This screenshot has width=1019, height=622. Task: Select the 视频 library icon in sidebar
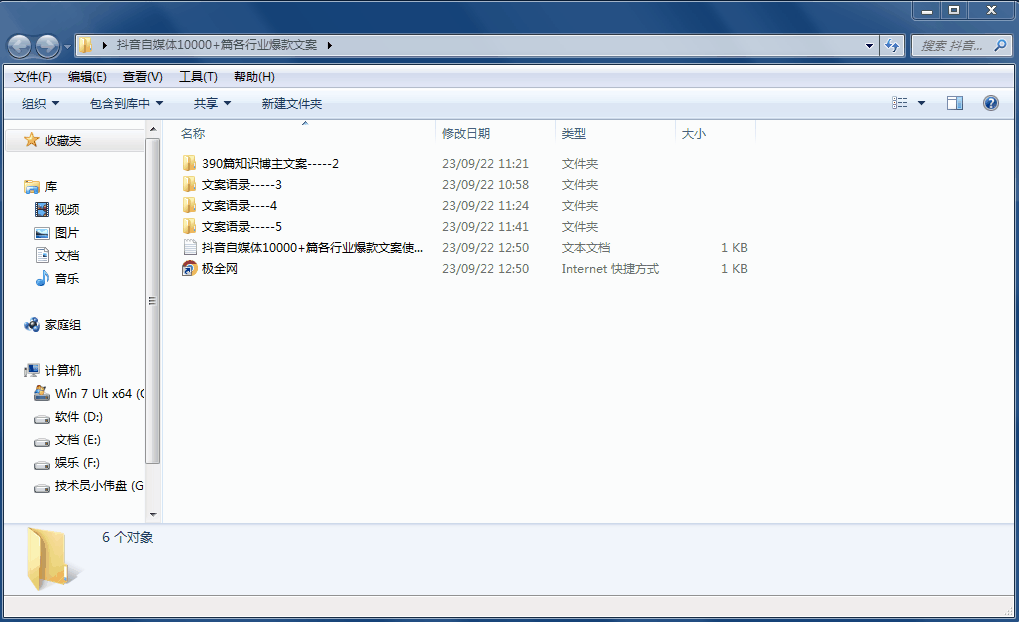point(42,210)
